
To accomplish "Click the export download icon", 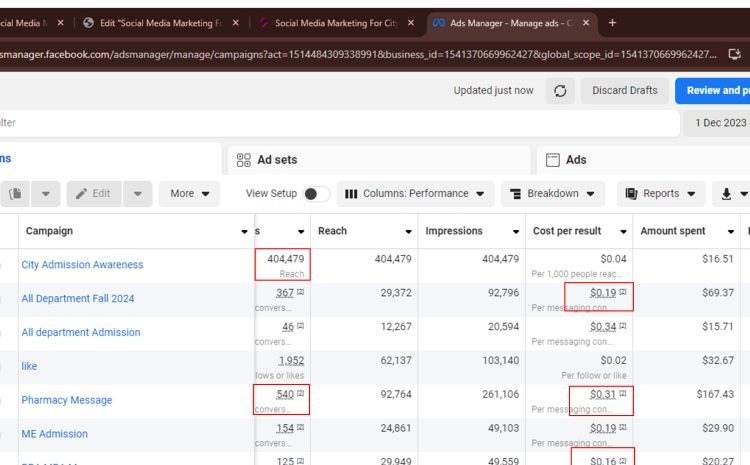I will [x=726, y=194].
